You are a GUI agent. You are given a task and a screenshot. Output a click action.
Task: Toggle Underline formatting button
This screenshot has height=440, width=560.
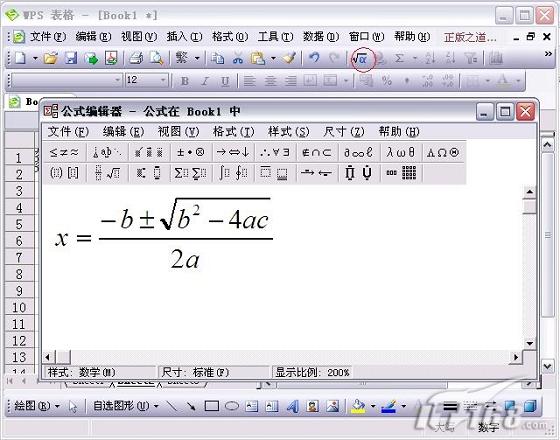225,81
